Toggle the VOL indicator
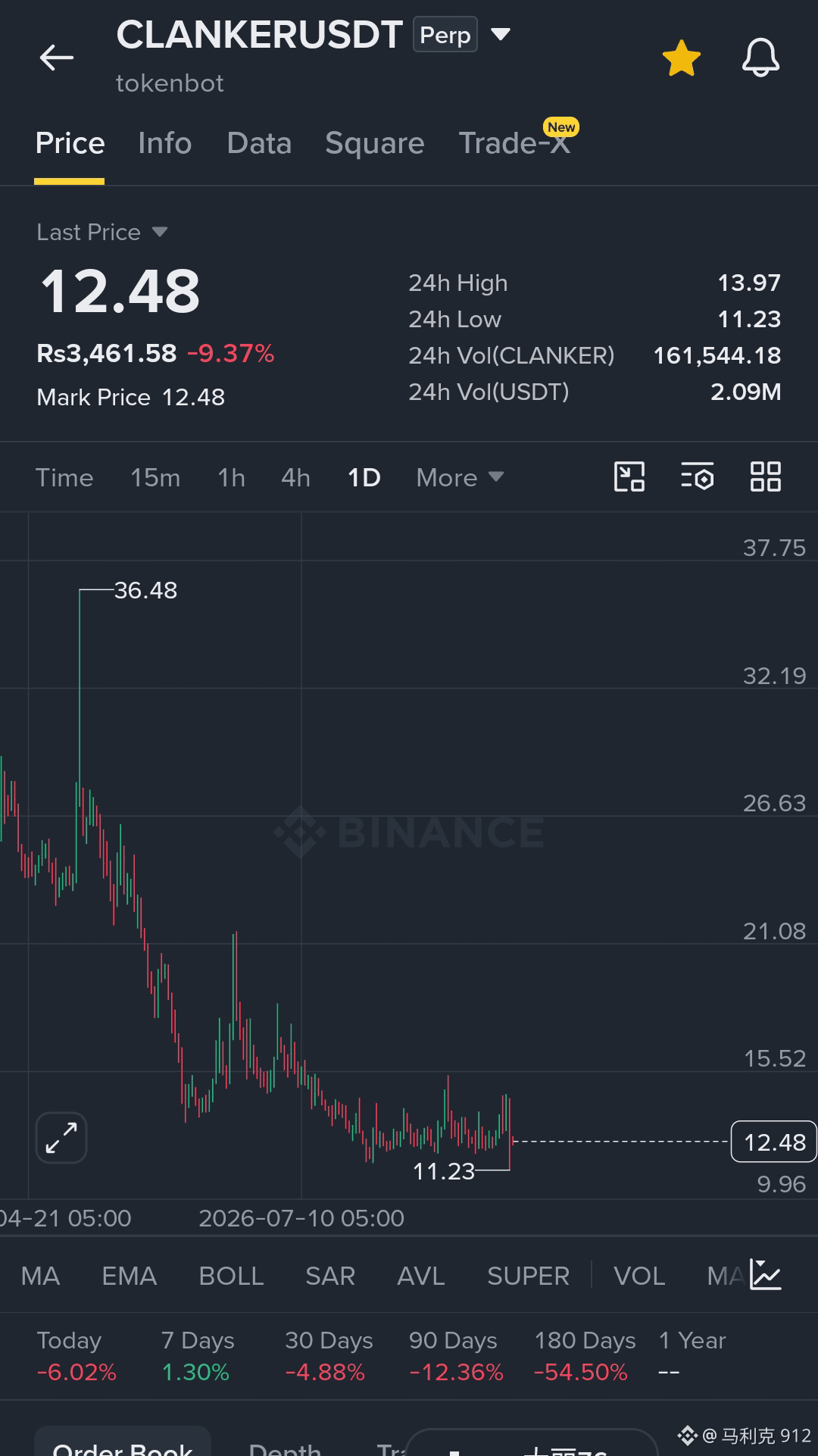The image size is (818, 1456). click(639, 1276)
